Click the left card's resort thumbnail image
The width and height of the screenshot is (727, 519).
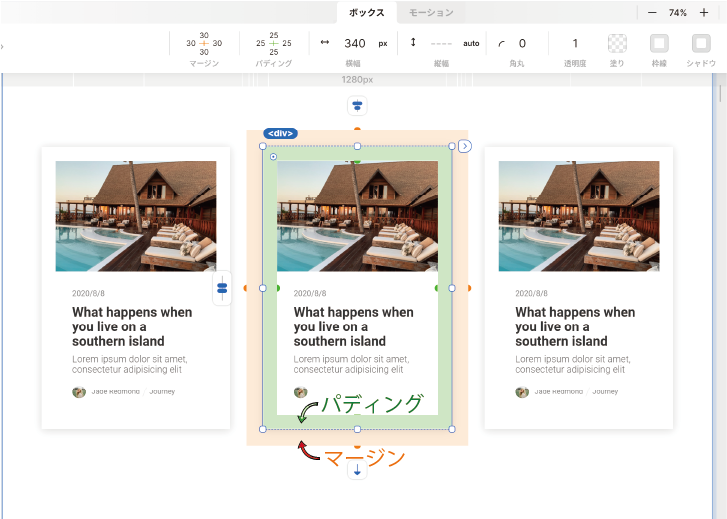(136, 216)
